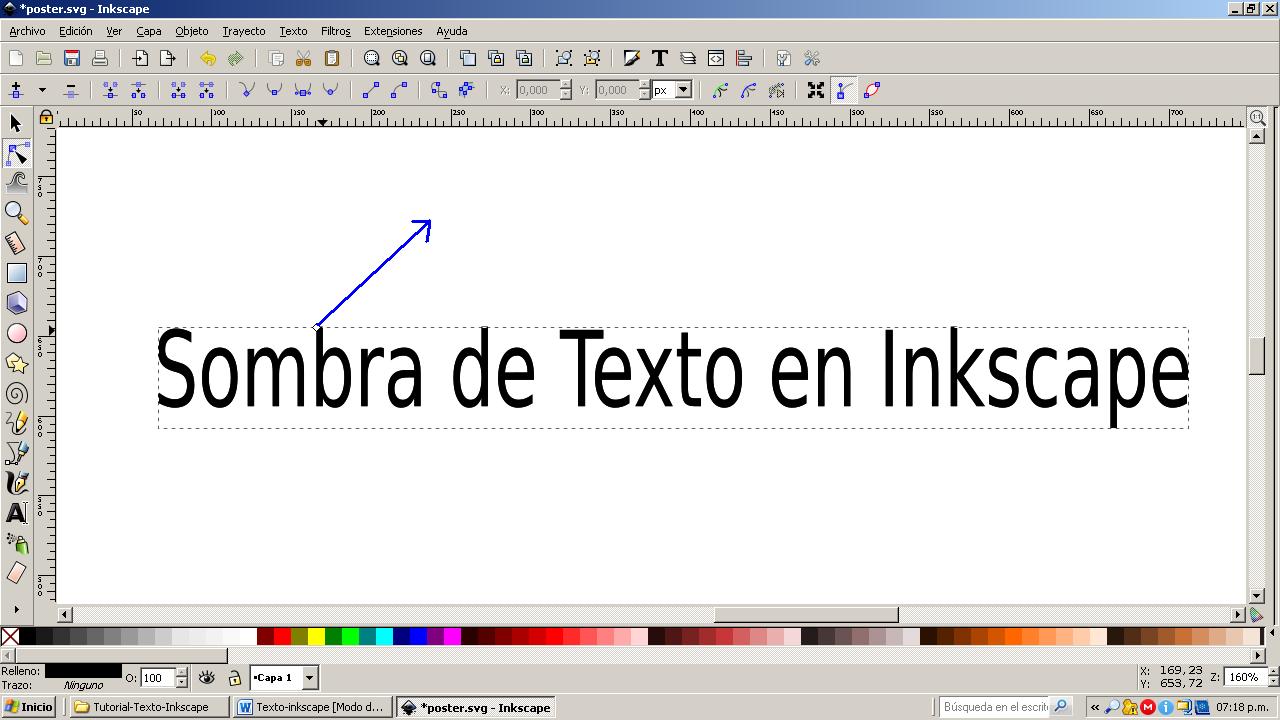This screenshot has height=720, width=1280.
Task: Click the Open document folder icon
Action: coord(44,58)
